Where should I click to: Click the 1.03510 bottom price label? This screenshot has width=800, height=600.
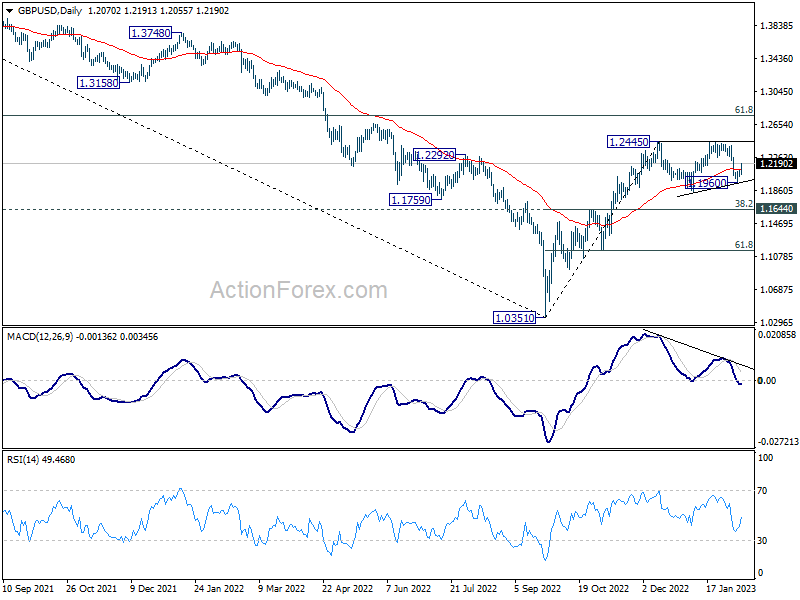(516, 317)
